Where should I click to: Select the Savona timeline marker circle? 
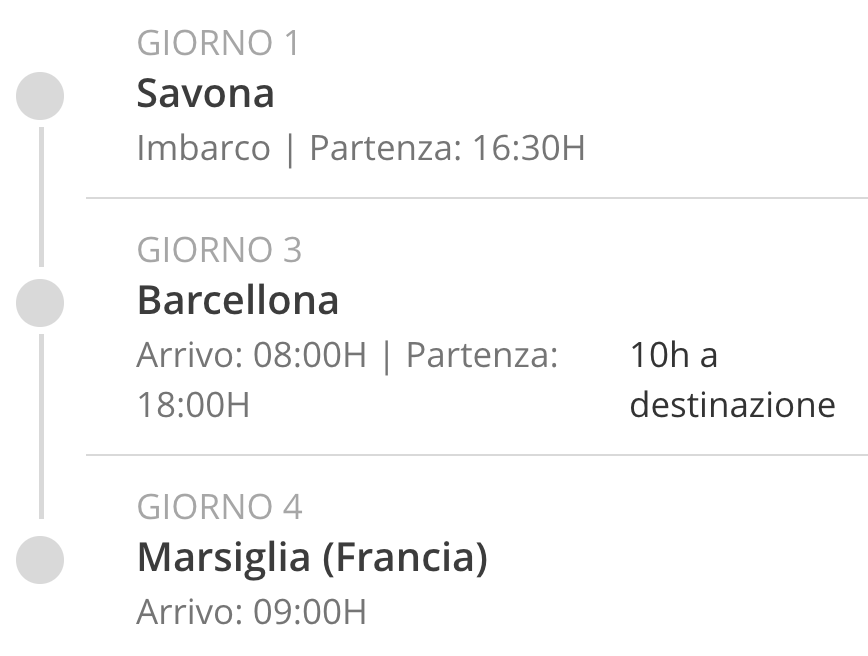(x=40, y=96)
